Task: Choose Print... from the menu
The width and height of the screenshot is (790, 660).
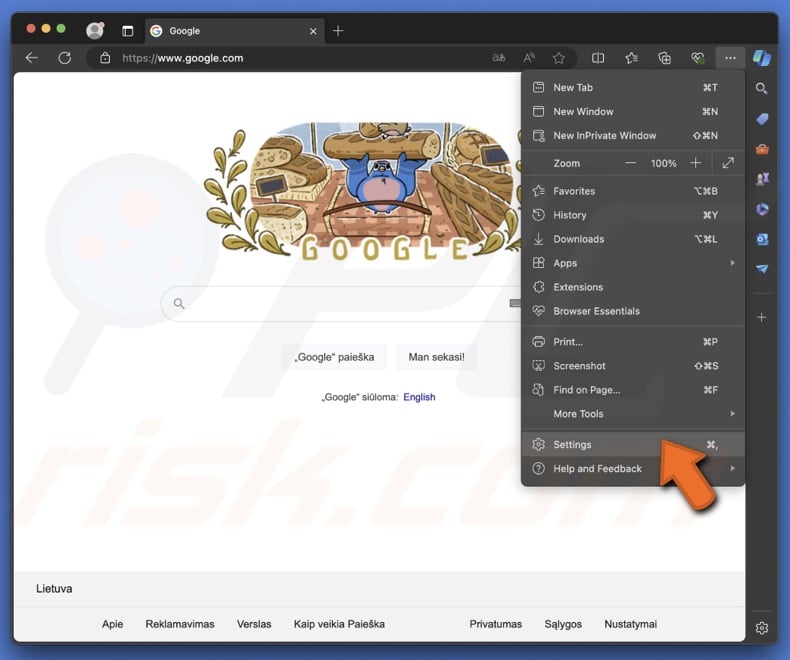Action: point(632,342)
